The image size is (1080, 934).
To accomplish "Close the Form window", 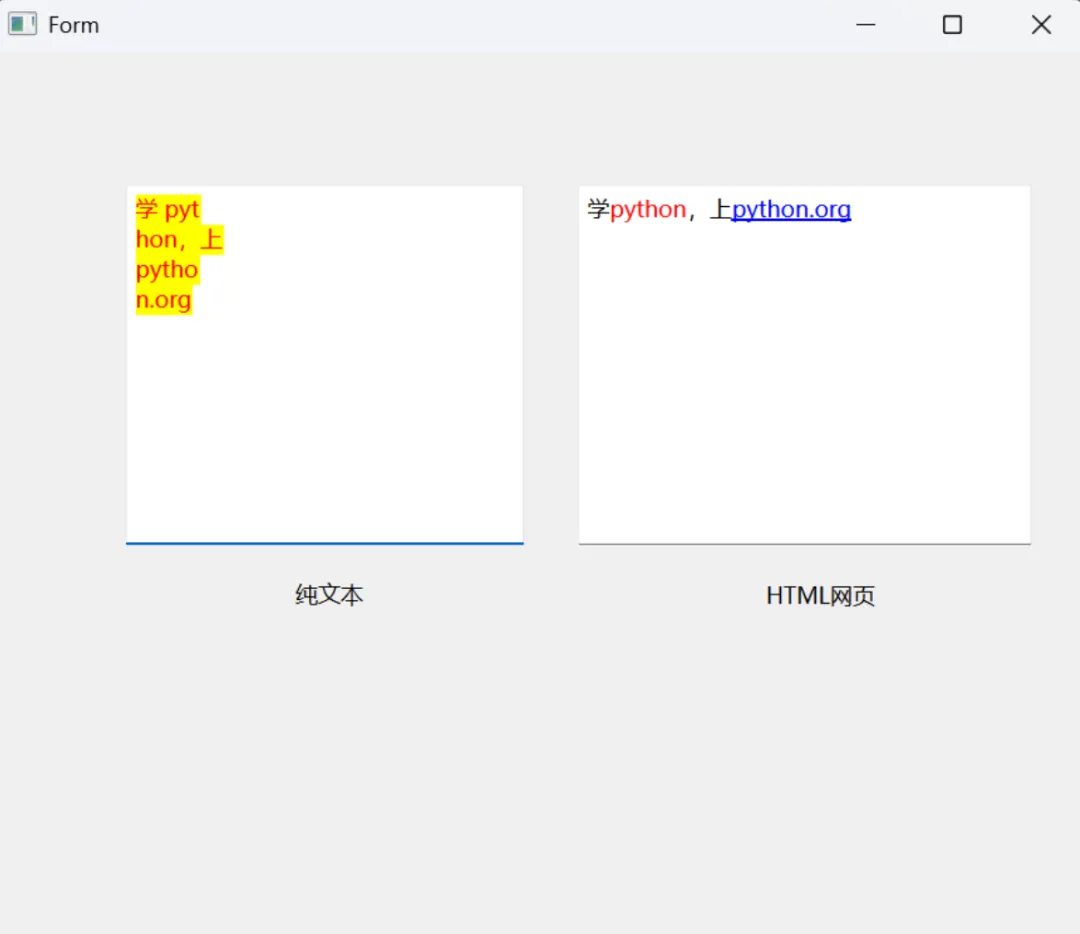I will tap(1041, 25).
